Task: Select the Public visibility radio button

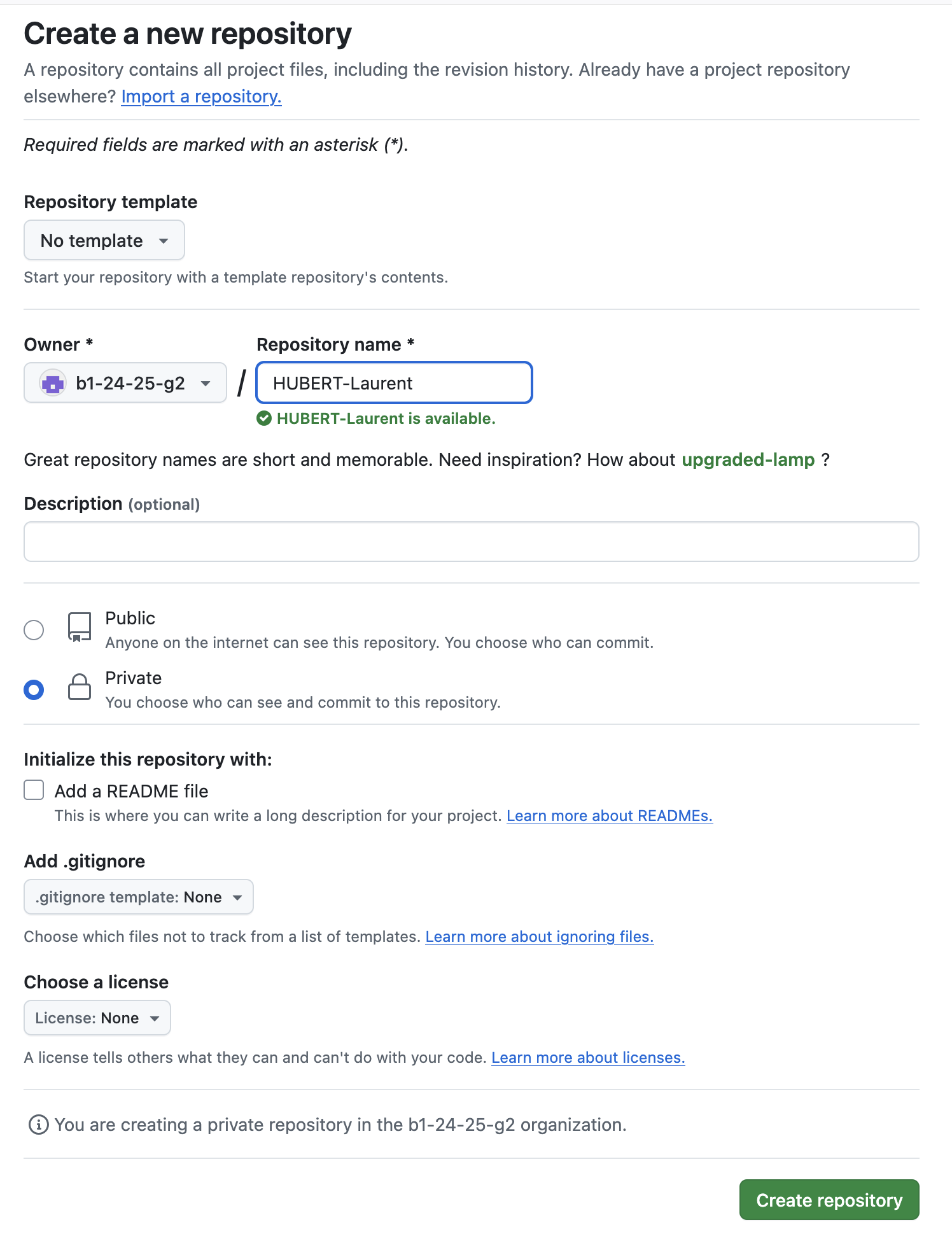Action: [x=34, y=630]
